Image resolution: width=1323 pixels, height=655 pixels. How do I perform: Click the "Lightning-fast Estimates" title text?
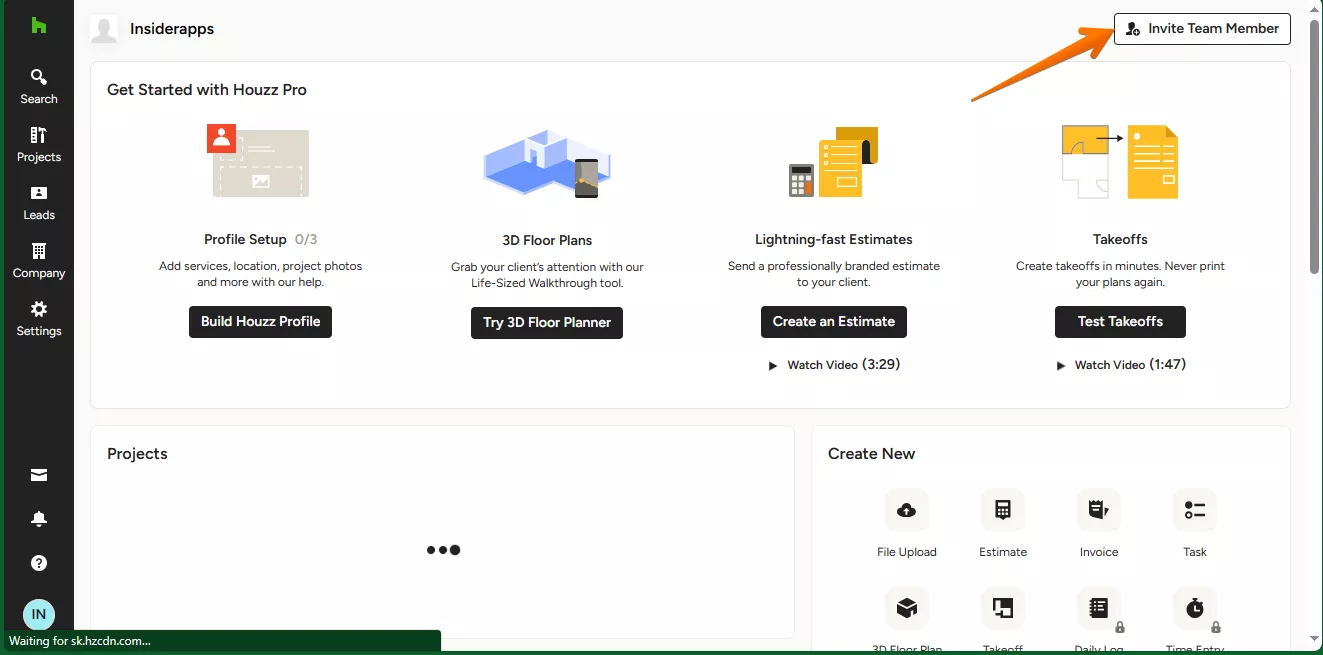coord(834,239)
